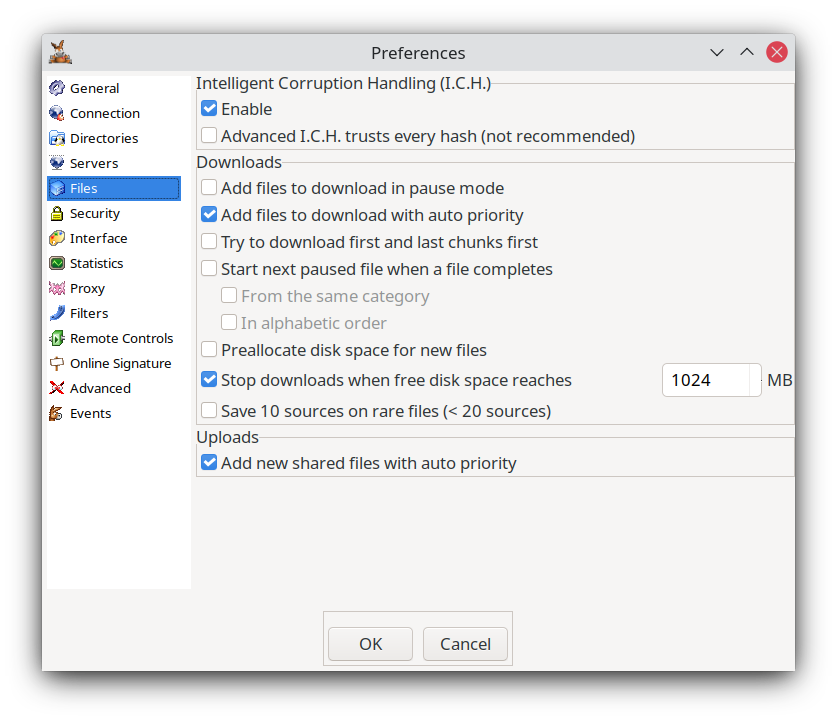Click the Proxy icon in sidebar
This screenshot has height=721, width=837.
57,288
